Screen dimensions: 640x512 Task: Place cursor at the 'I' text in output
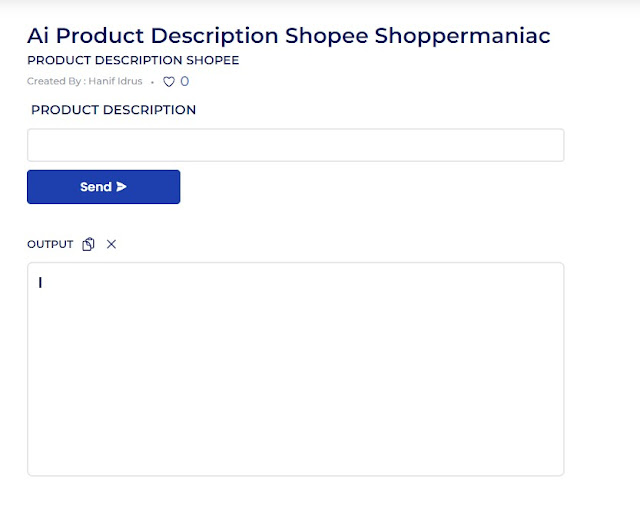pyautogui.click(x=40, y=283)
